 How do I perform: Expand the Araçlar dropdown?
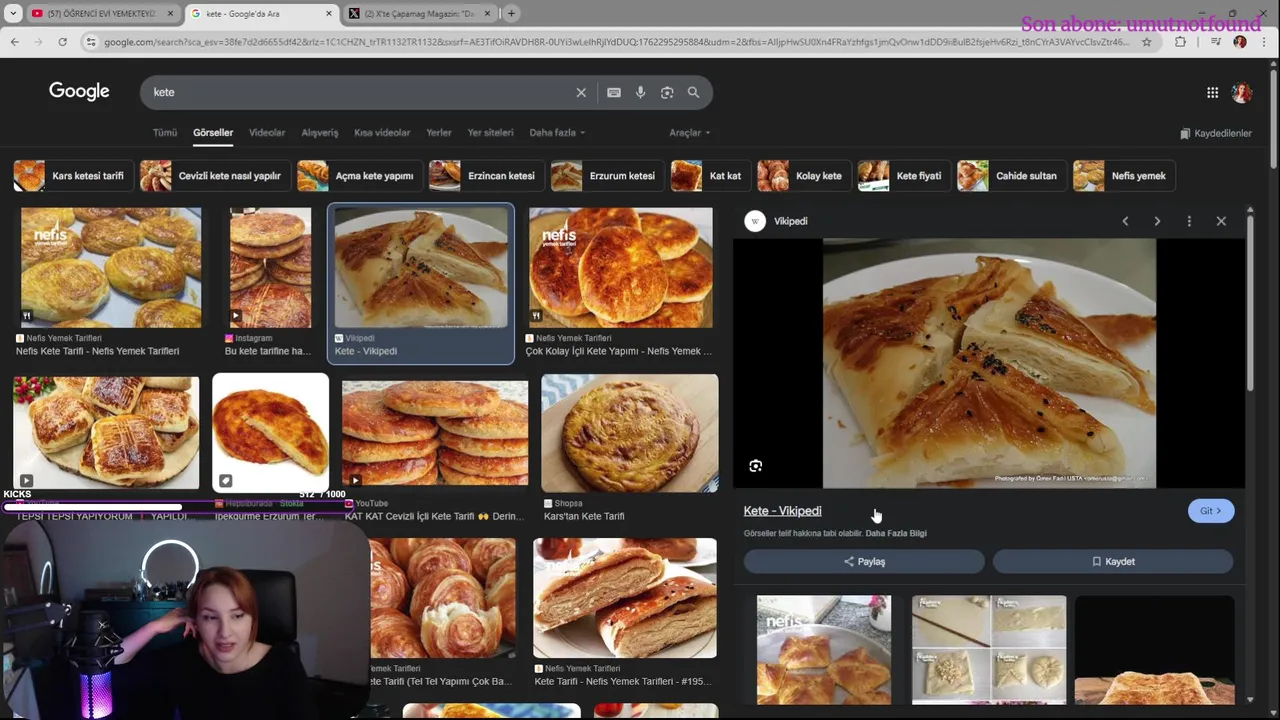[x=690, y=133]
